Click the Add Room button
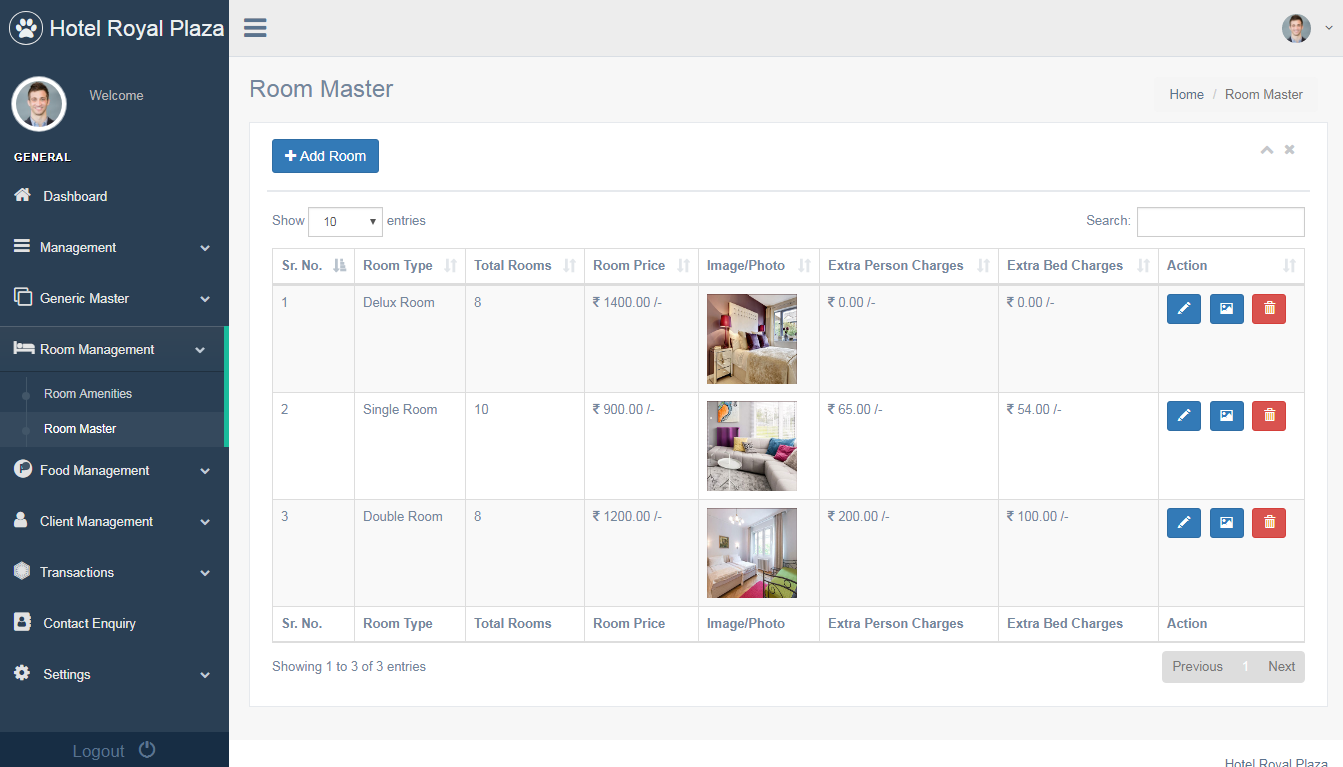 click(325, 156)
